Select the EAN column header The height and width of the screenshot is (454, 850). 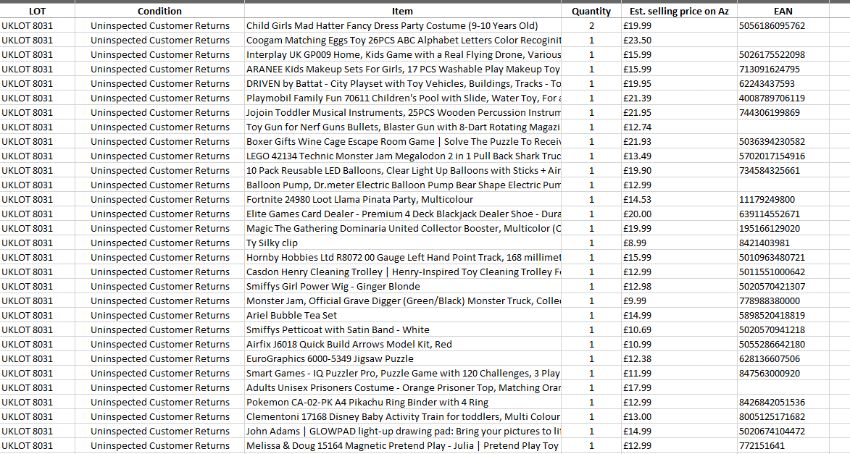coord(783,11)
